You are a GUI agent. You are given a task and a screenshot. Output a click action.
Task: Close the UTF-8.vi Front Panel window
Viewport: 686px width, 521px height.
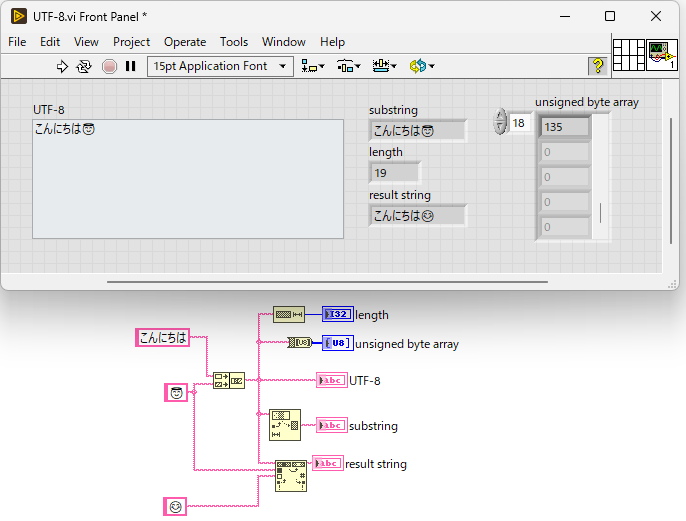pos(656,17)
